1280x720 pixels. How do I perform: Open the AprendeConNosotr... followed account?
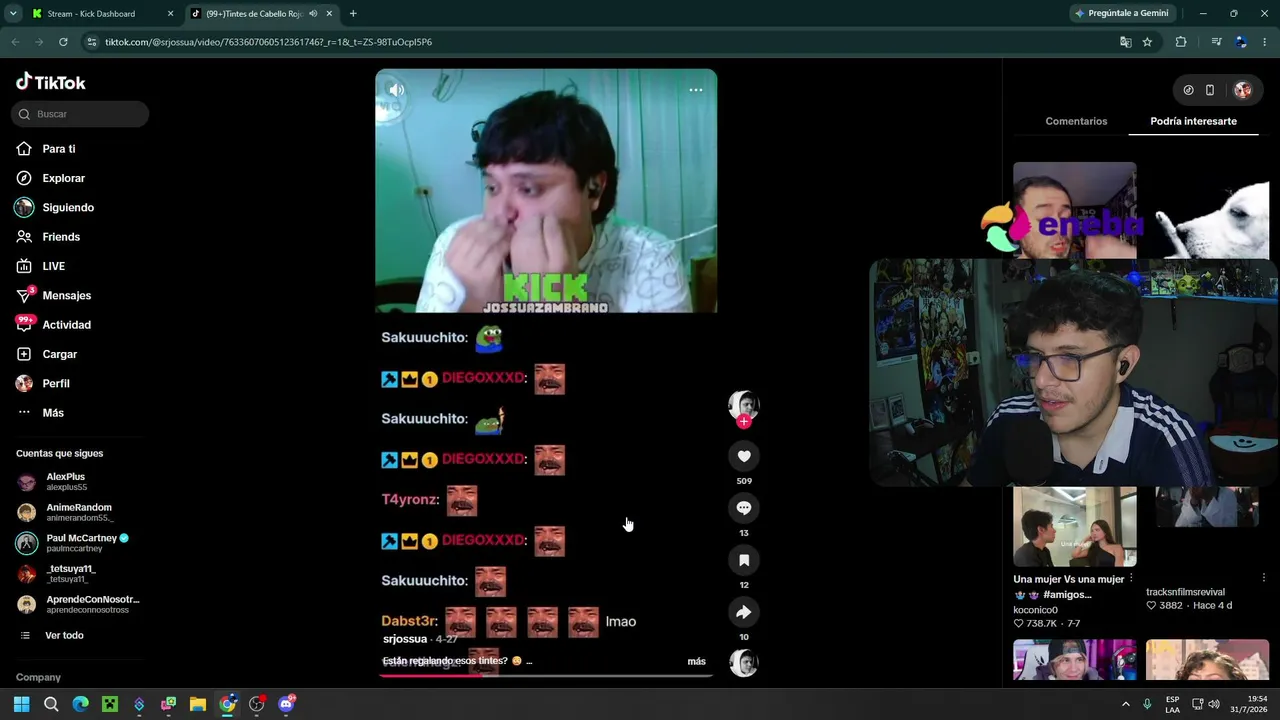pos(78,604)
